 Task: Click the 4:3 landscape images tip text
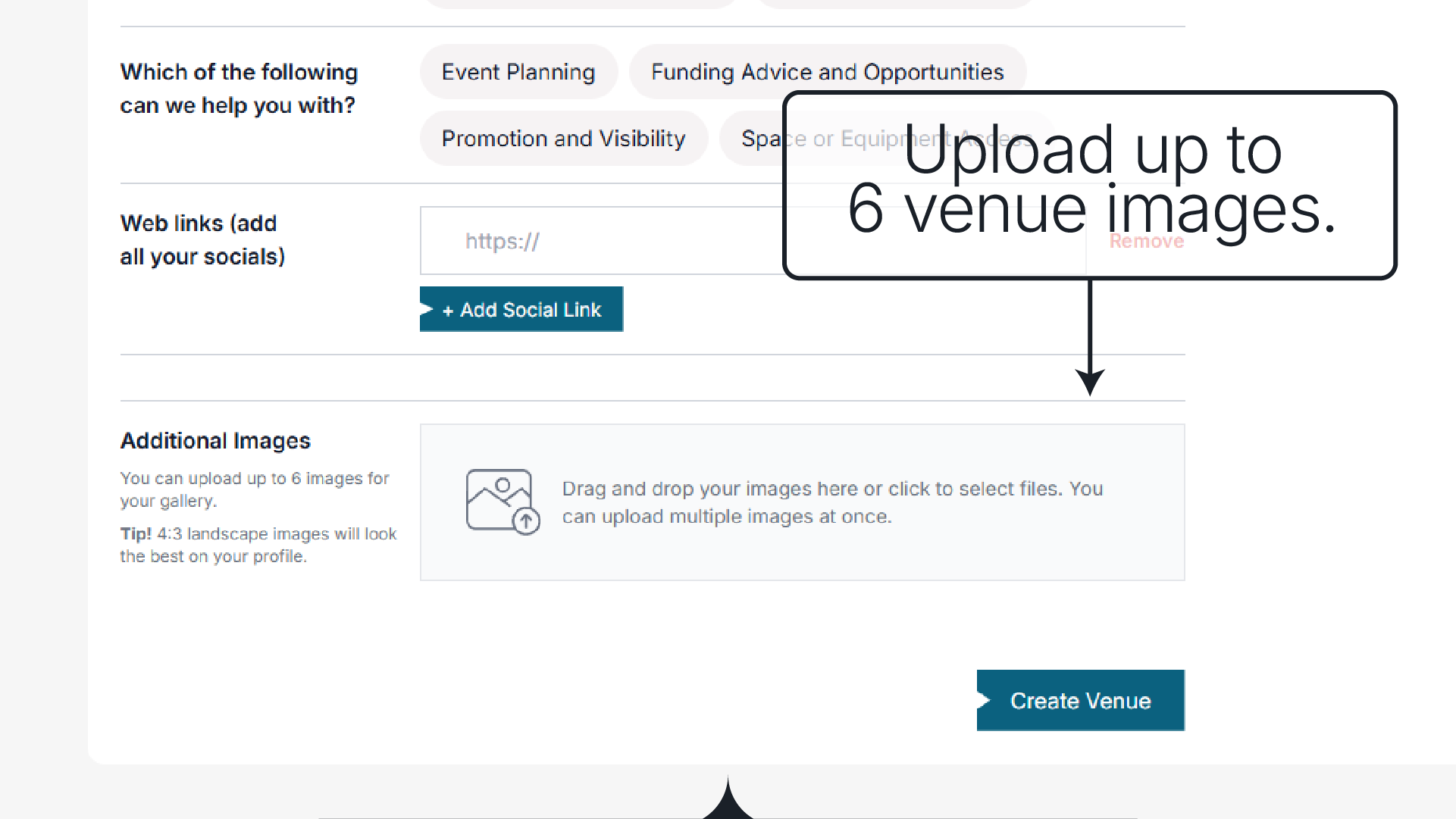click(x=258, y=545)
